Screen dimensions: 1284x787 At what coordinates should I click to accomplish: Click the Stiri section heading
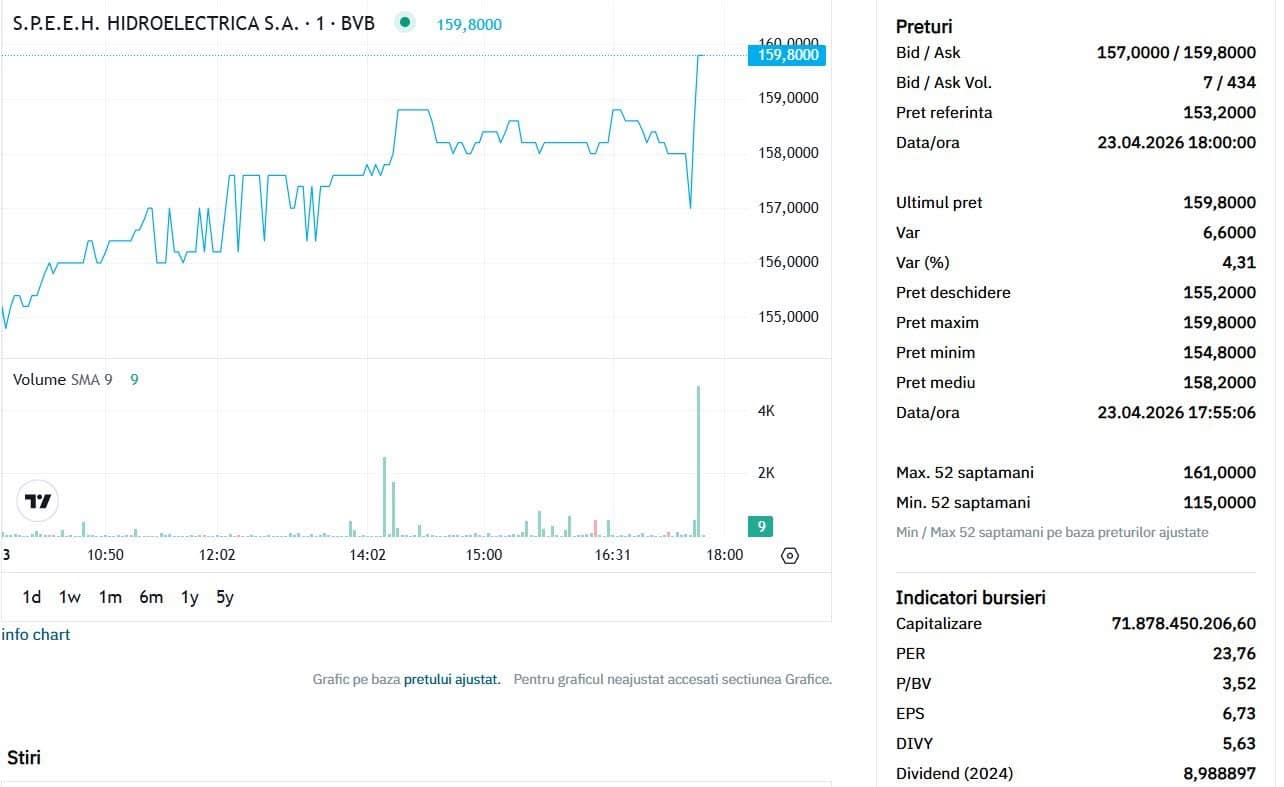click(x=24, y=758)
